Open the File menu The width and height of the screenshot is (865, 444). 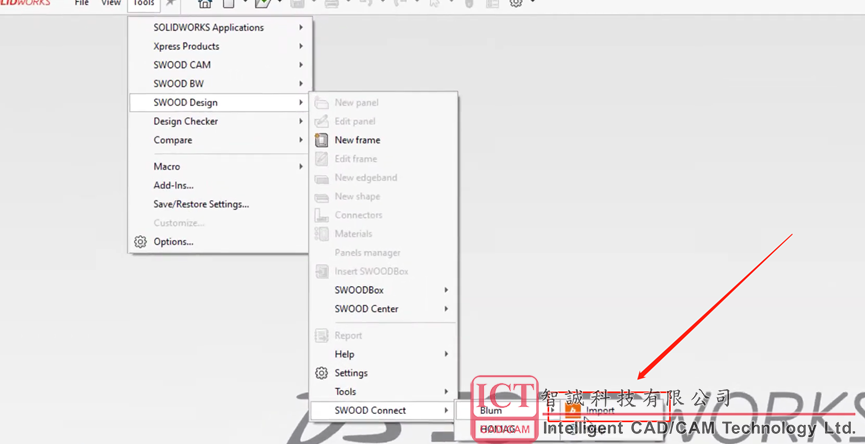[x=82, y=3]
